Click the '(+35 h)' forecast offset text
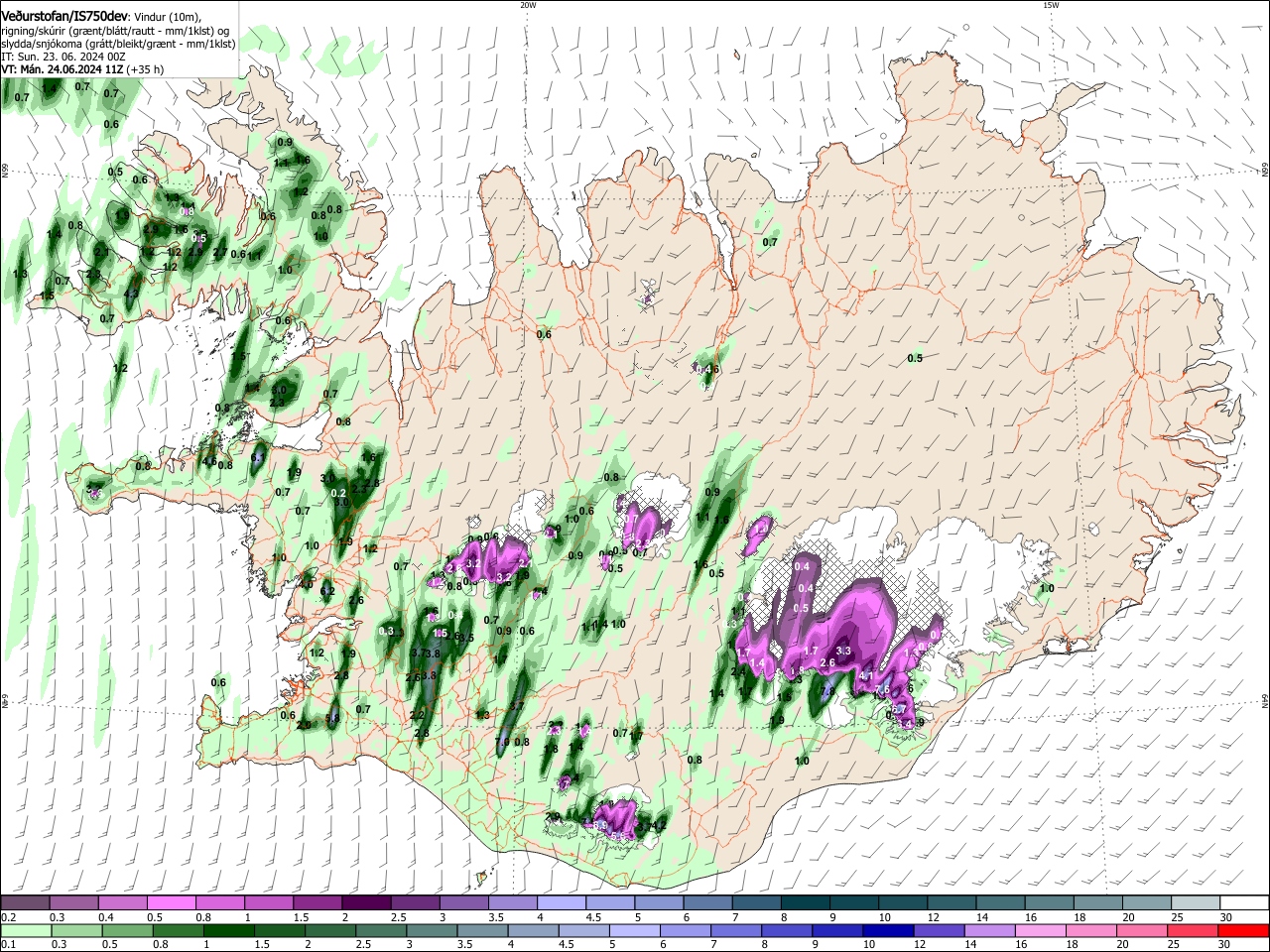The height and width of the screenshot is (952, 1270). pos(144,70)
